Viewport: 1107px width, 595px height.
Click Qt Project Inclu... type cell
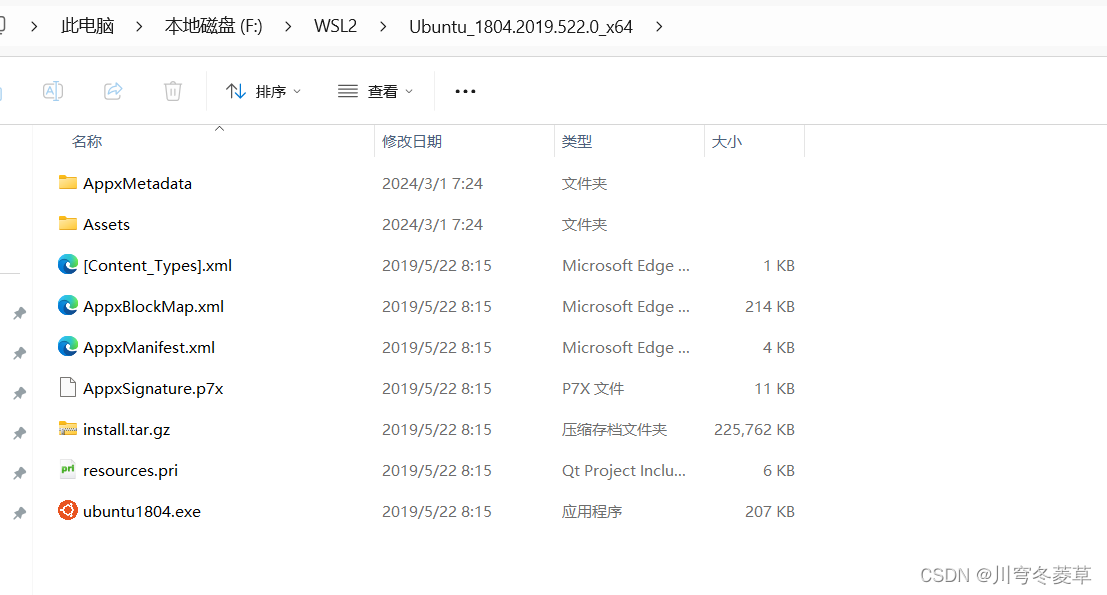point(624,470)
